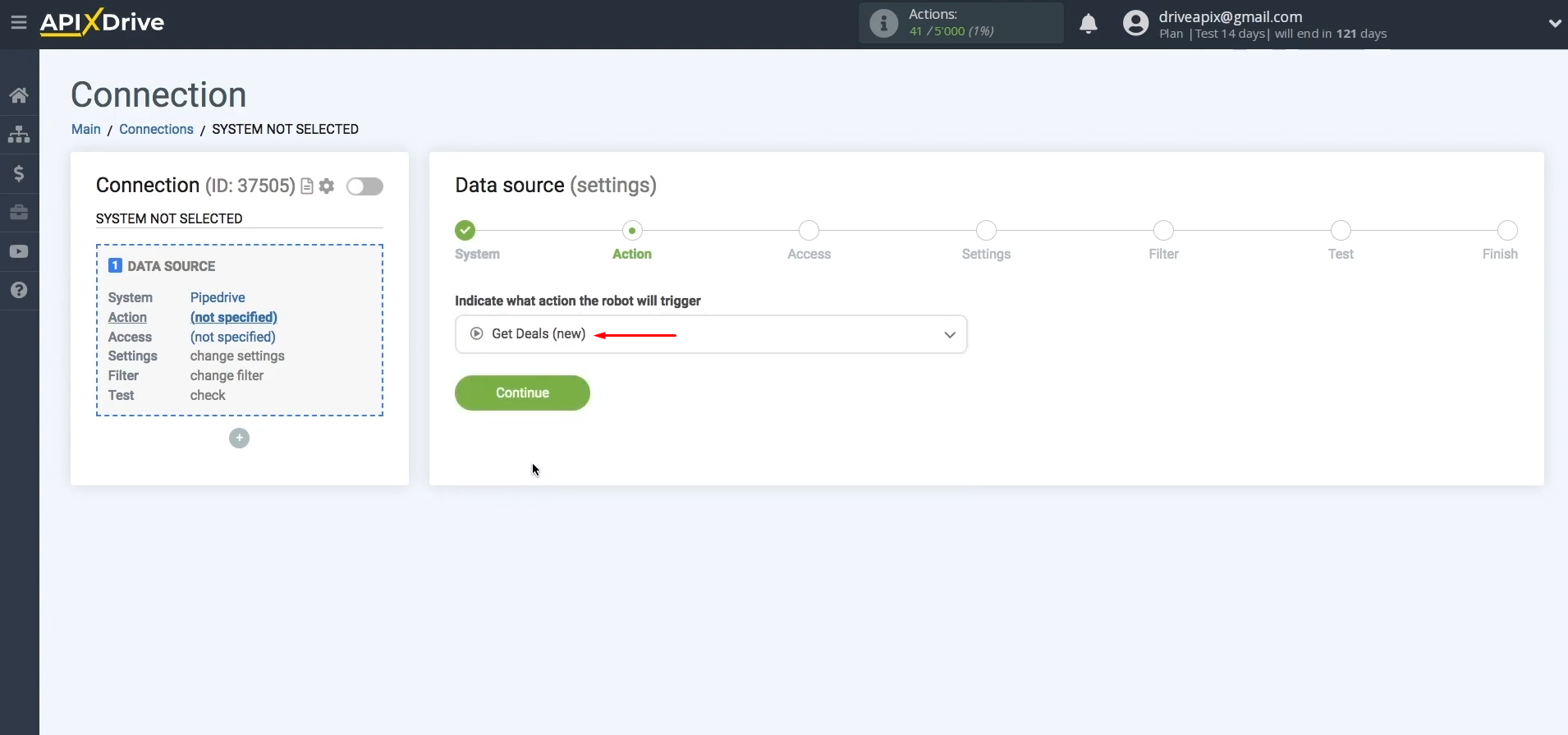Open the Get Deals (new) action dropdown
Screen dimensions: 1568x735
tap(711, 334)
